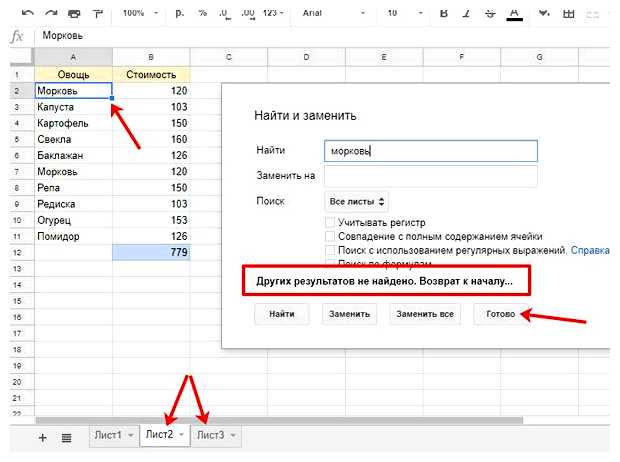
Task: Select column G header
Action: [x=539, y=57]
